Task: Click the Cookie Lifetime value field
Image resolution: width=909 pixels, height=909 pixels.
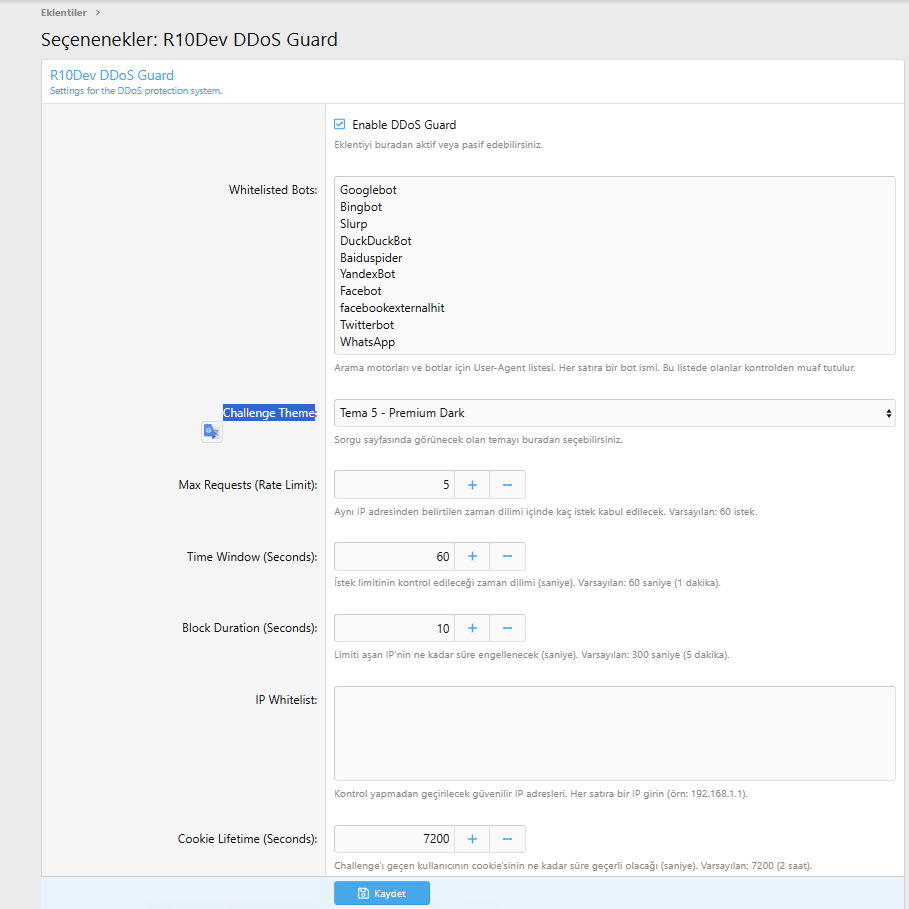Action: pos(394,839)
